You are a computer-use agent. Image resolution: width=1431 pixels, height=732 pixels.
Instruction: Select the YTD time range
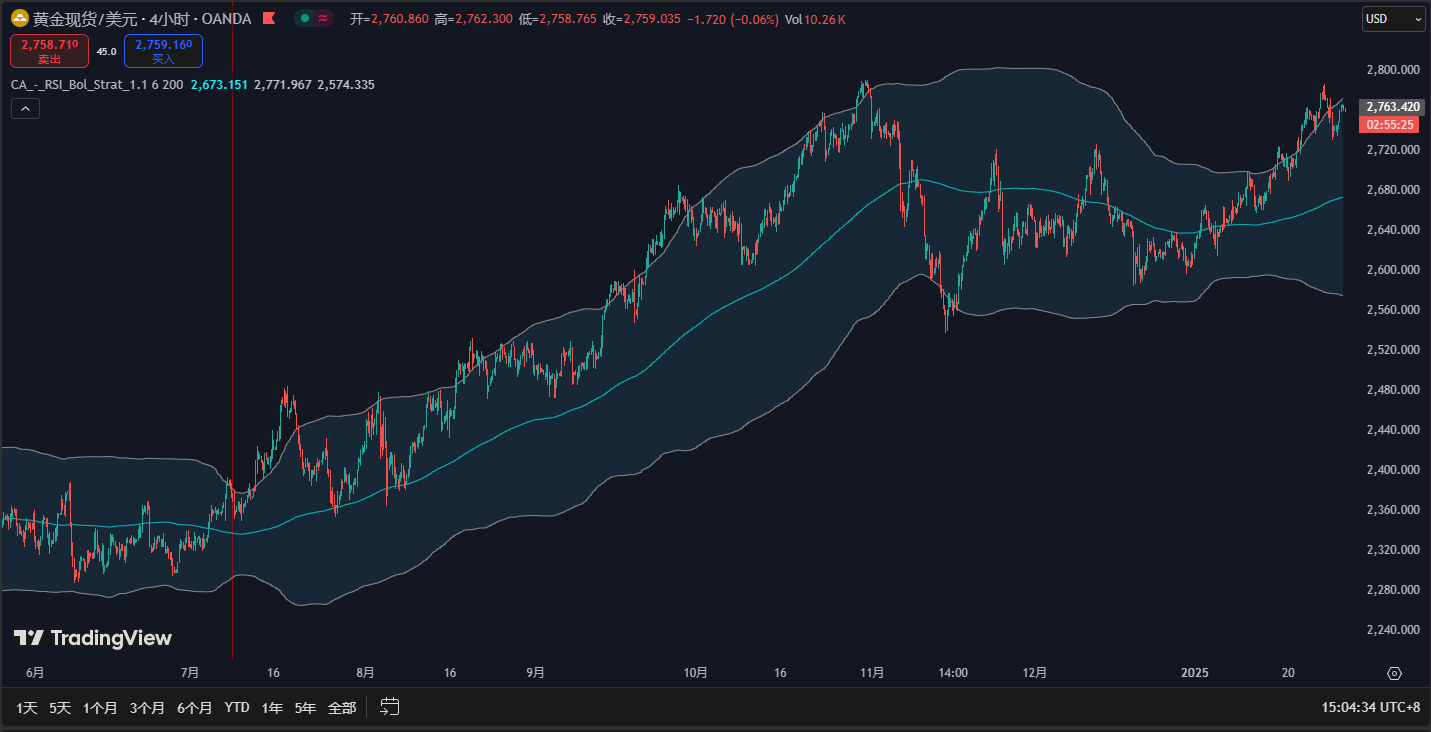(x=237, y=707)
